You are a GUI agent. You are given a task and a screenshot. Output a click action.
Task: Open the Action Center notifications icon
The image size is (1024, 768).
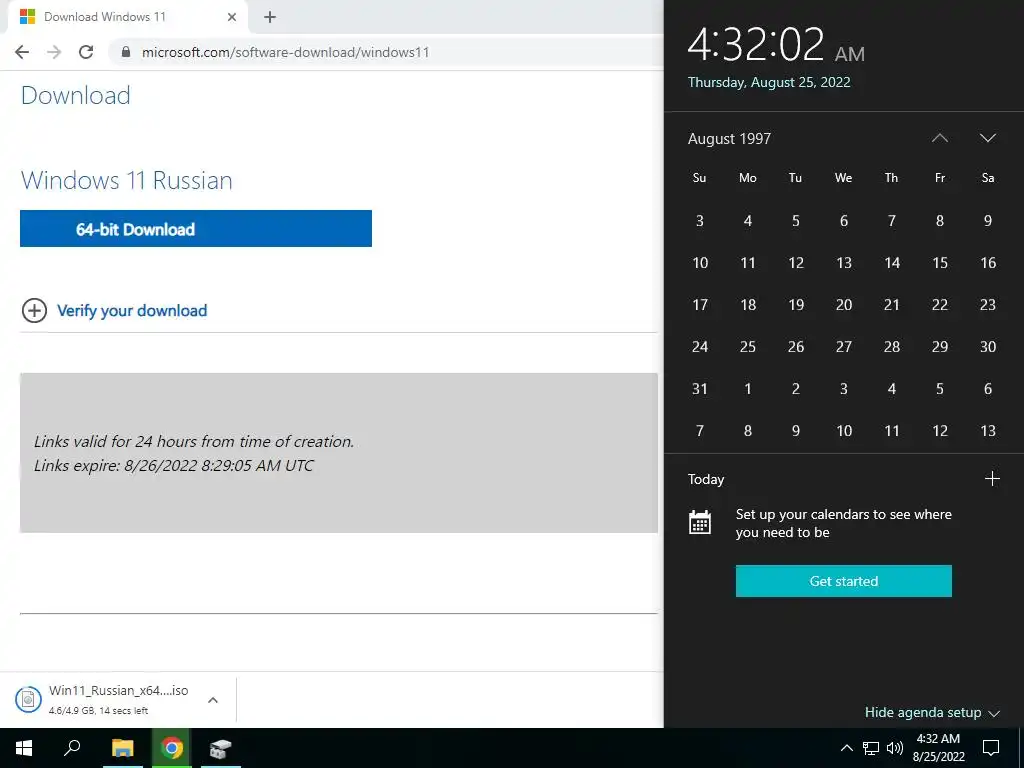pos(991,748)
